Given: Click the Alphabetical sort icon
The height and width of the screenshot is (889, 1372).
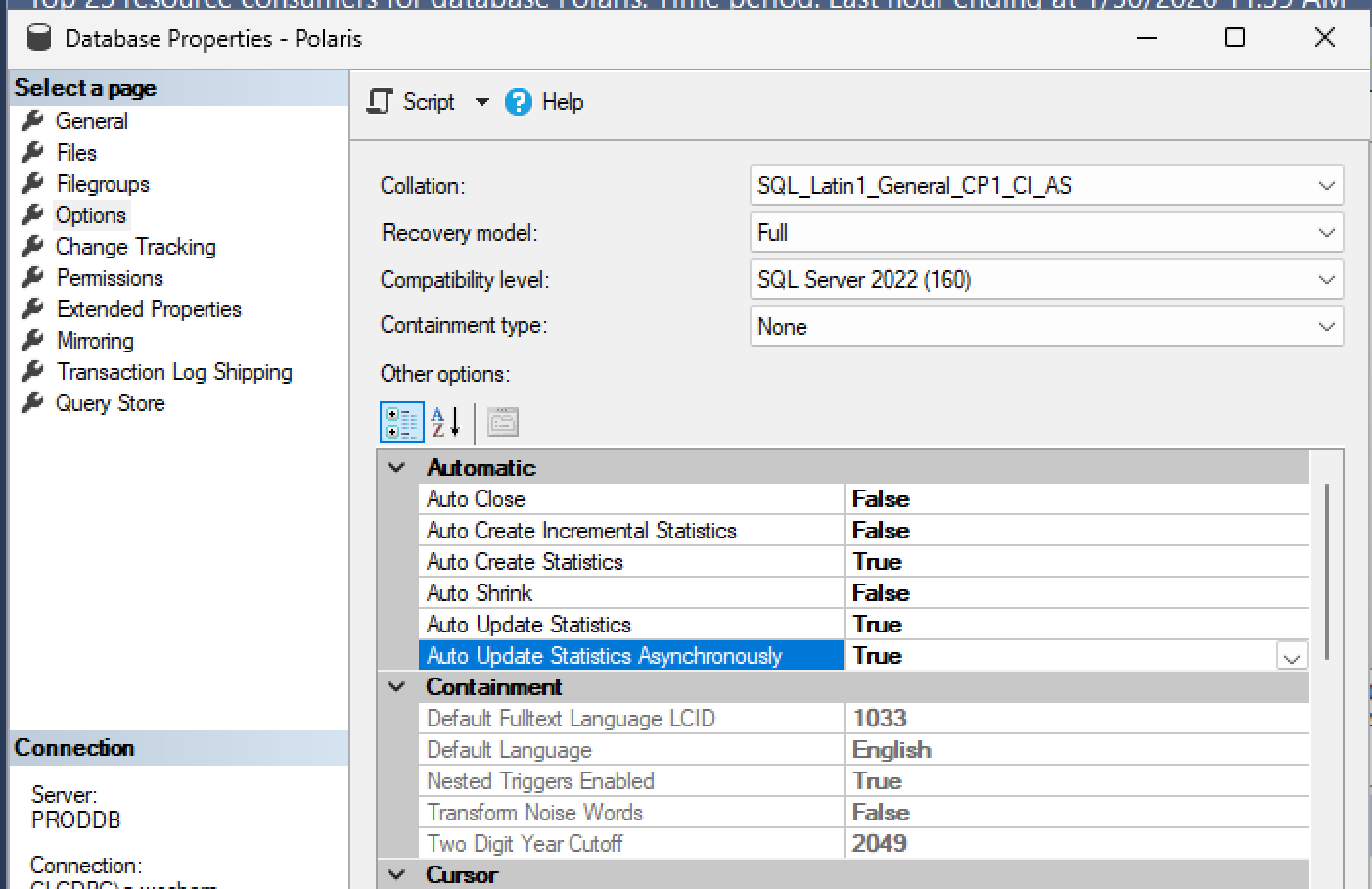Looking at the screenshot, I should pyautogui.click(x=445, y=423).
